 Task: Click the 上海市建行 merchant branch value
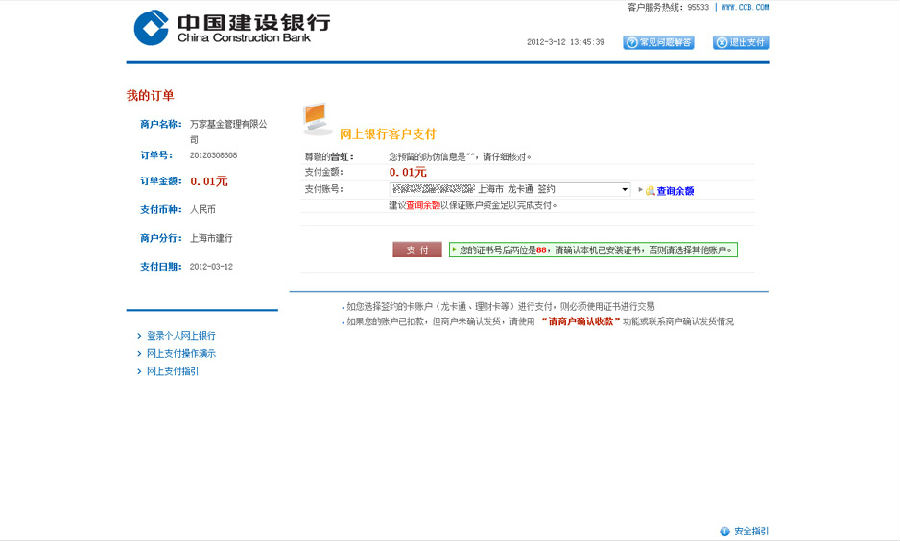pyautogui.click(x=211, y=238)
